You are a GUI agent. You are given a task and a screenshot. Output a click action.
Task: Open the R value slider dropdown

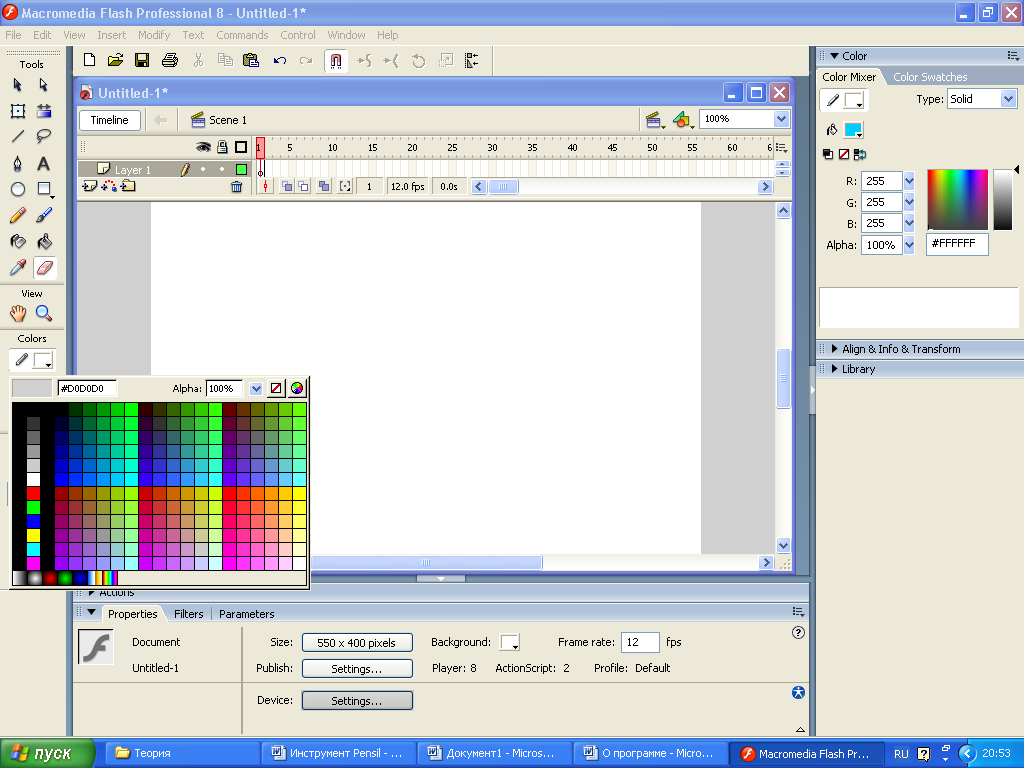(909, 182)
